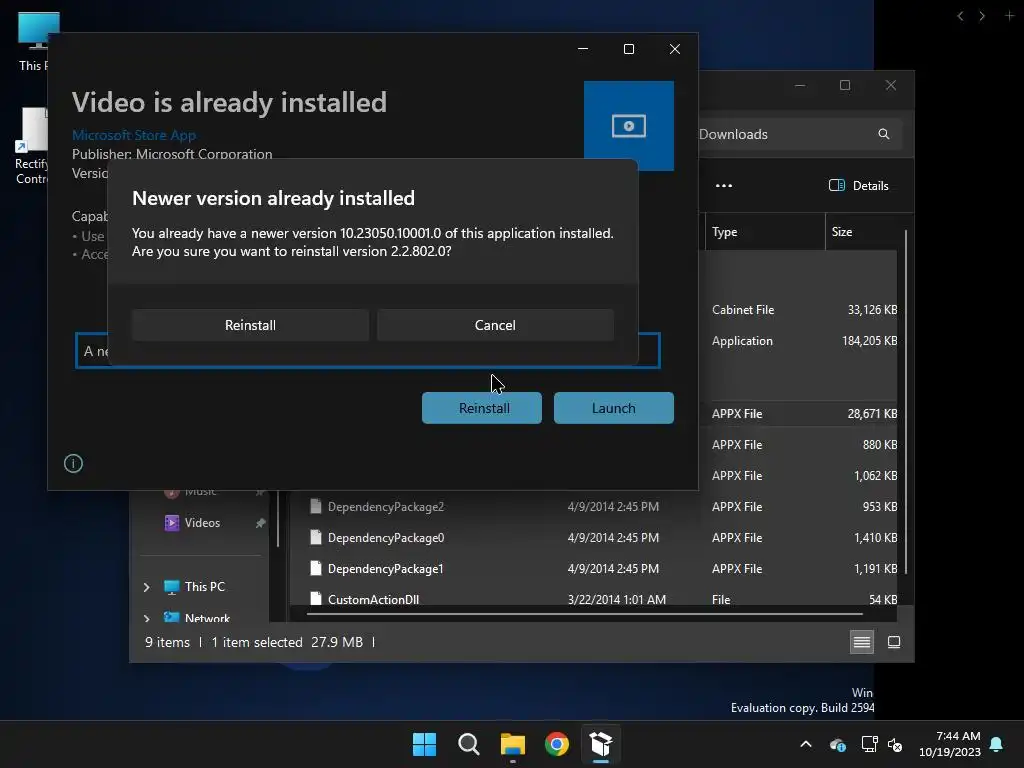Screen dimensions: 1024x768
Task: Click the Video app tile icon
Action: [x=629, y=125]
